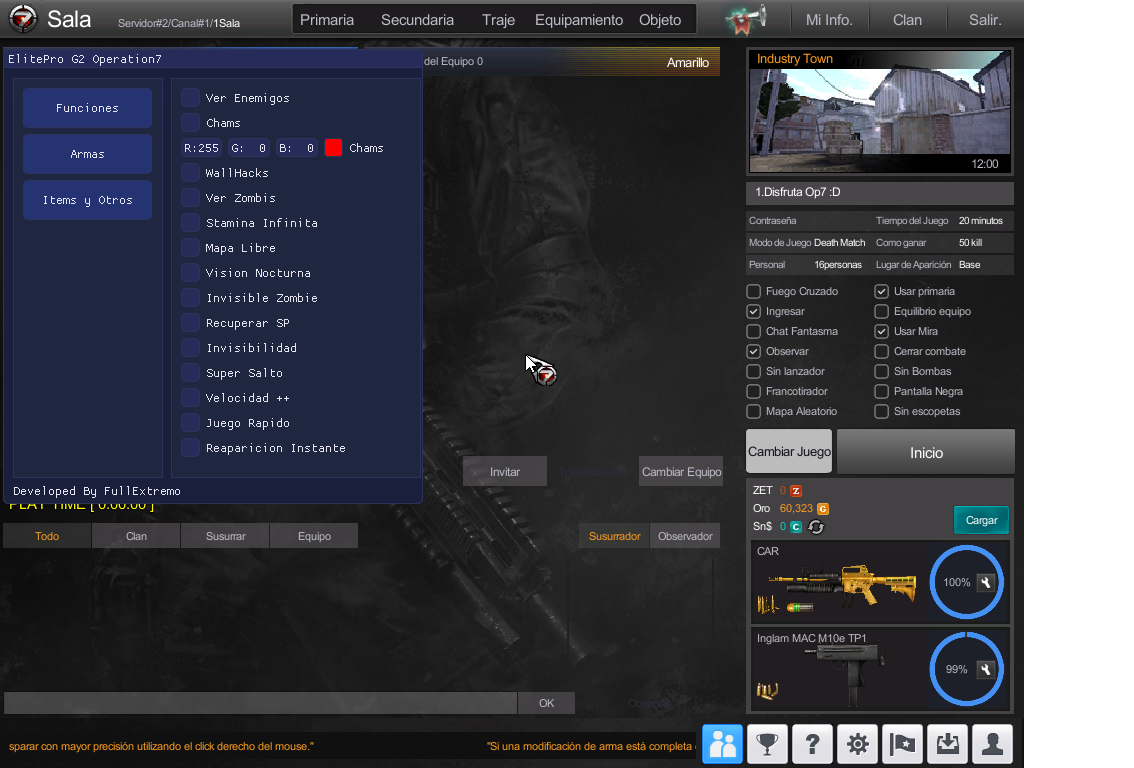Viewport: 1134px width, 768px height.
Task: Refresh currency with the Sn$ refresh icon
Action: (816, 527)
